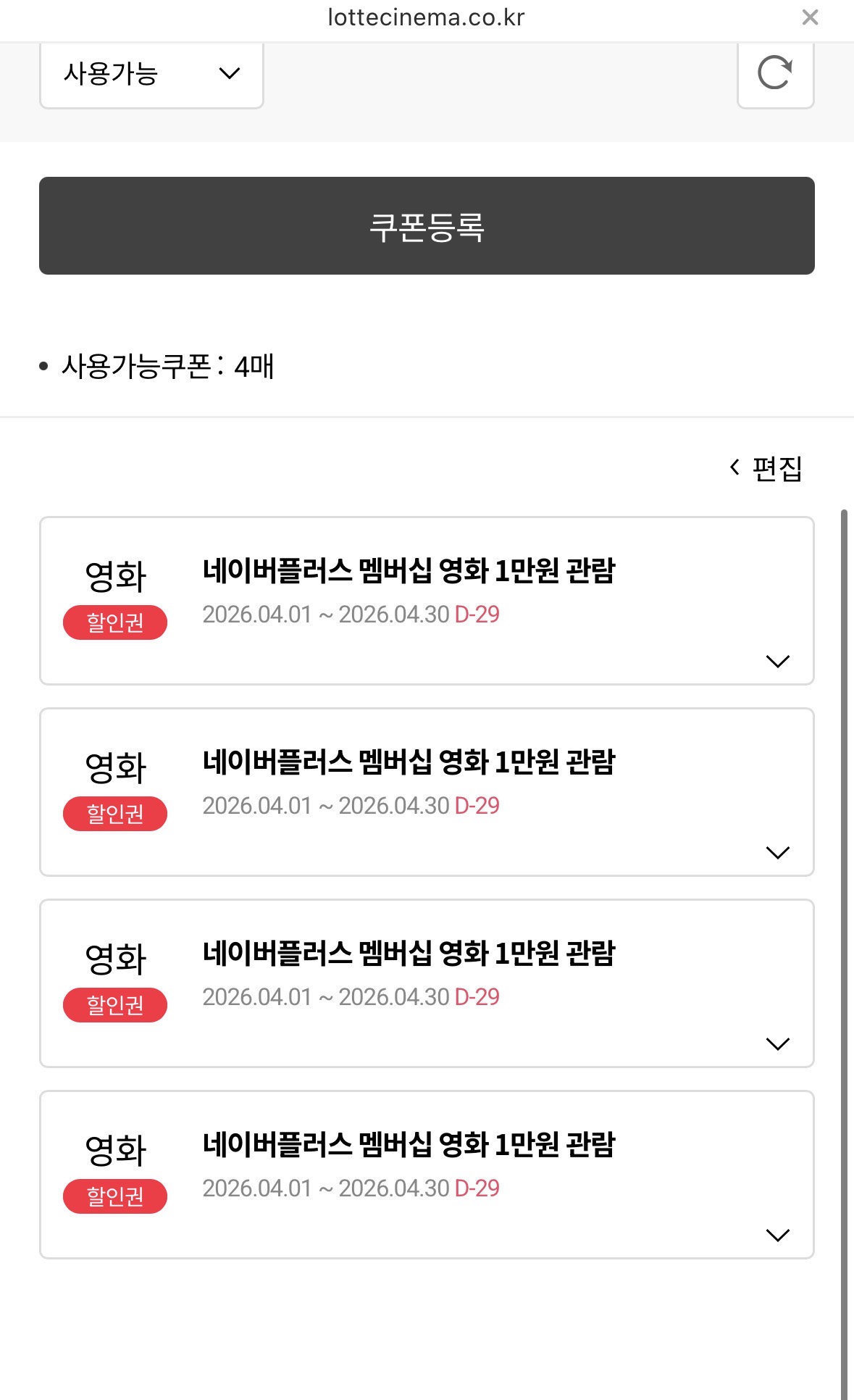Expand the third coupon details chevron
This screenshot has height=1400, width=854.
coord(777,1043)
